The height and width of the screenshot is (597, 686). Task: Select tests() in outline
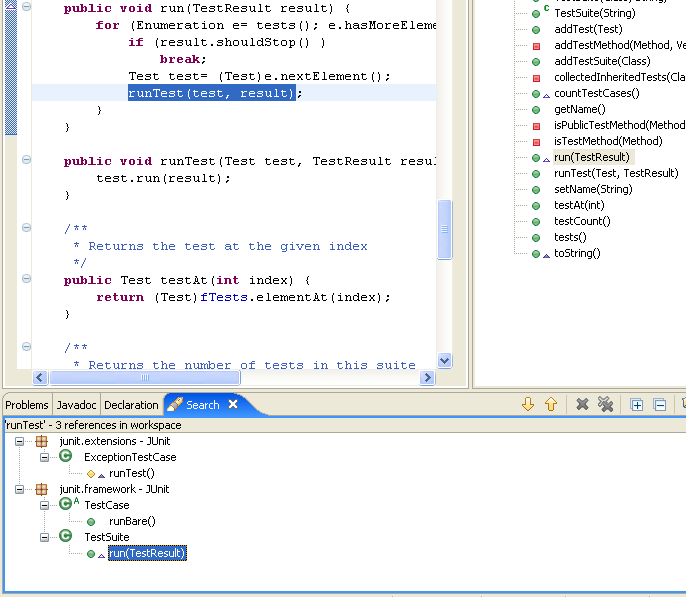click(570, 237)
